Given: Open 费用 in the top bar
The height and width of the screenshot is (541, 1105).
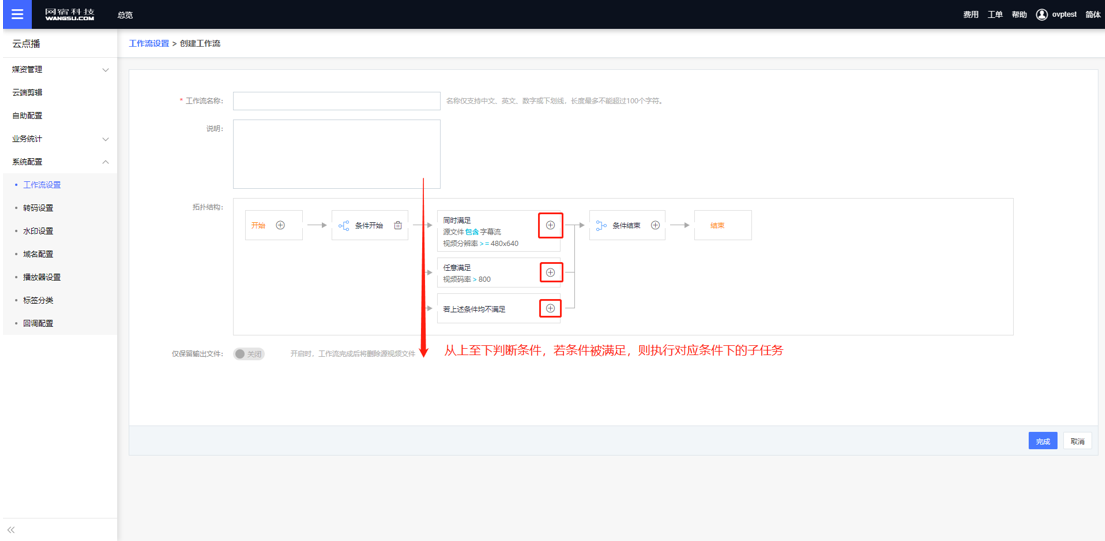Looking at the screenshot, I should pyautogui.click(x=971, y=15).
